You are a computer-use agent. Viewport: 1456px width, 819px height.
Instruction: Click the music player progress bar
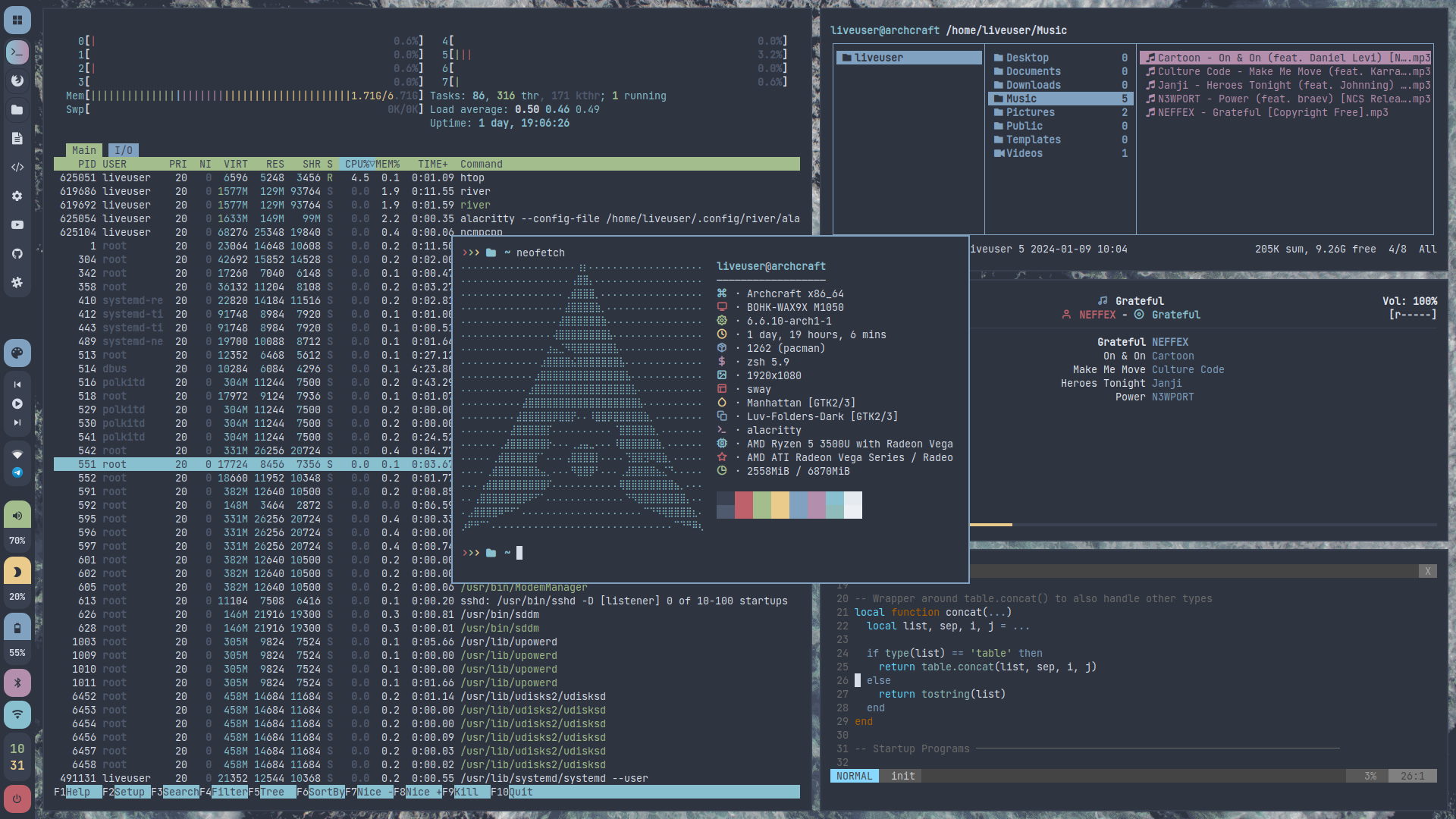pyautogui.click(x=1203, y=525)
